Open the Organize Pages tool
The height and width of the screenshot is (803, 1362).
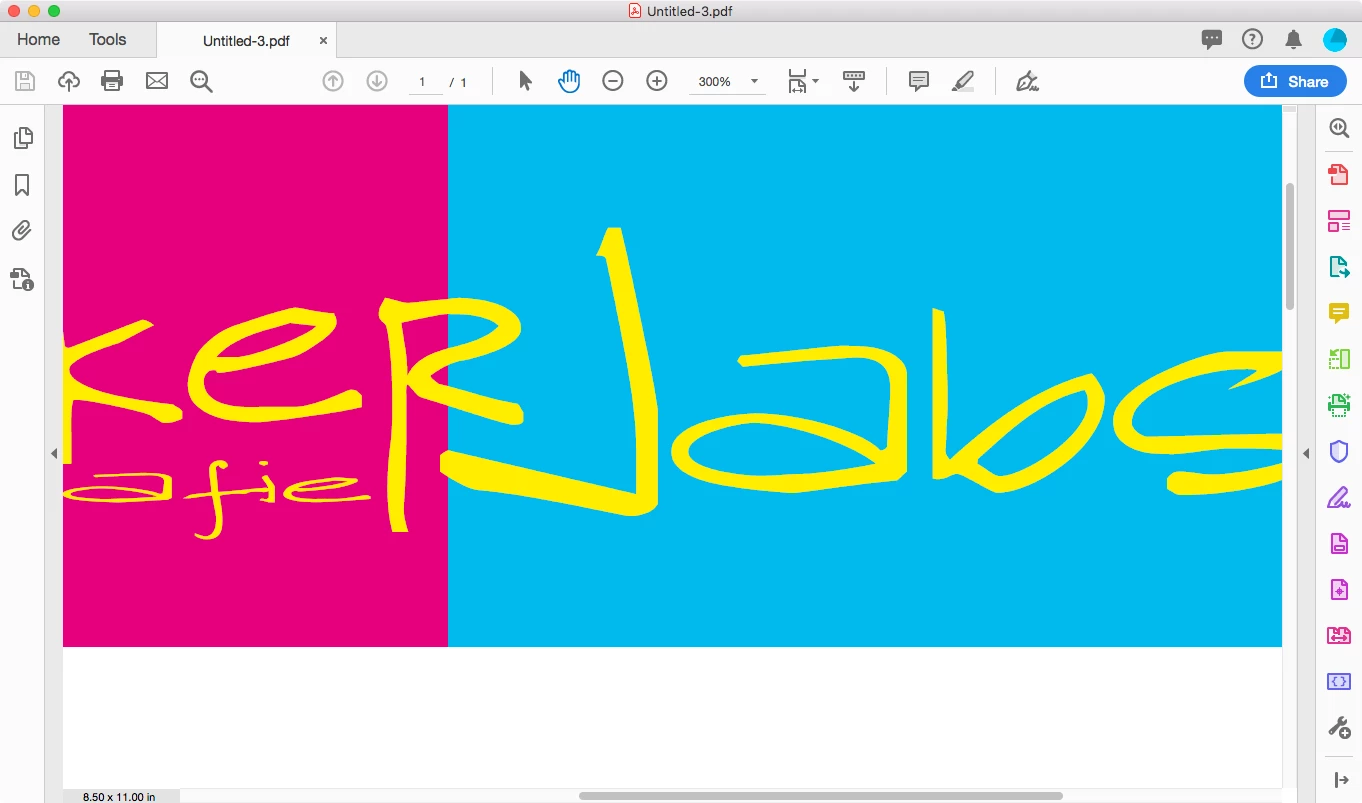[1339, 221]
